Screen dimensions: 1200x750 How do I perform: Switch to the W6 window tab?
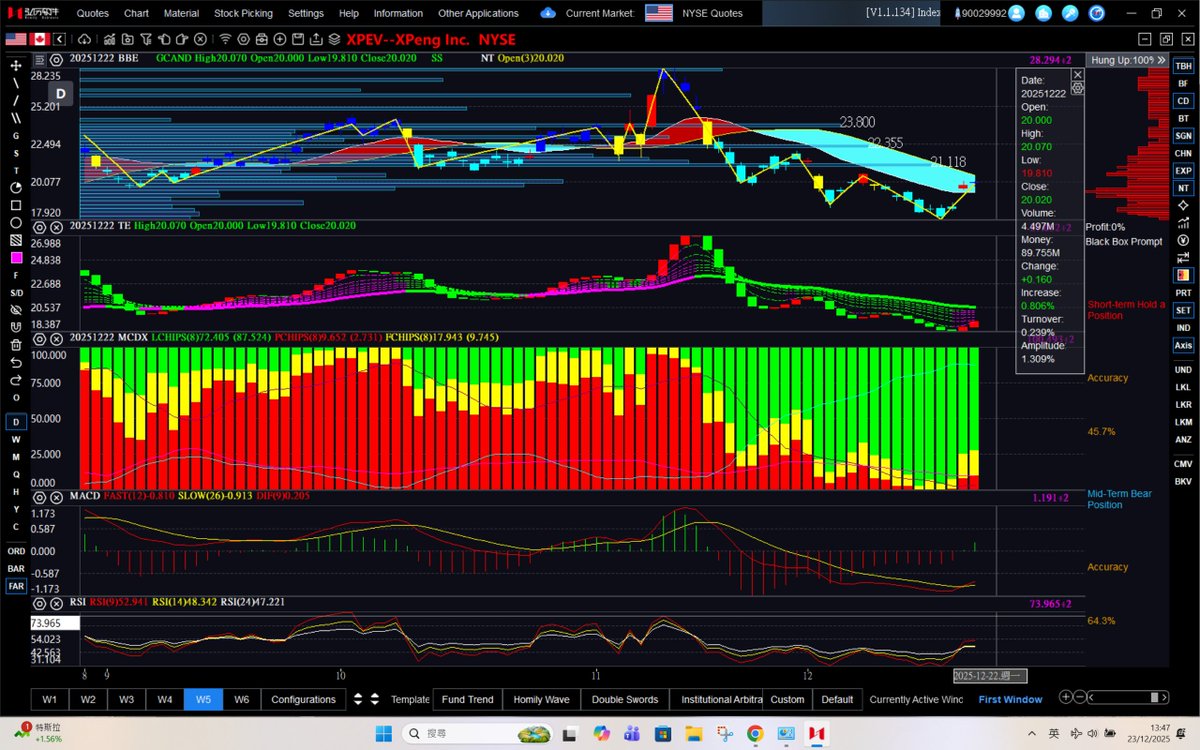(241, 699)
